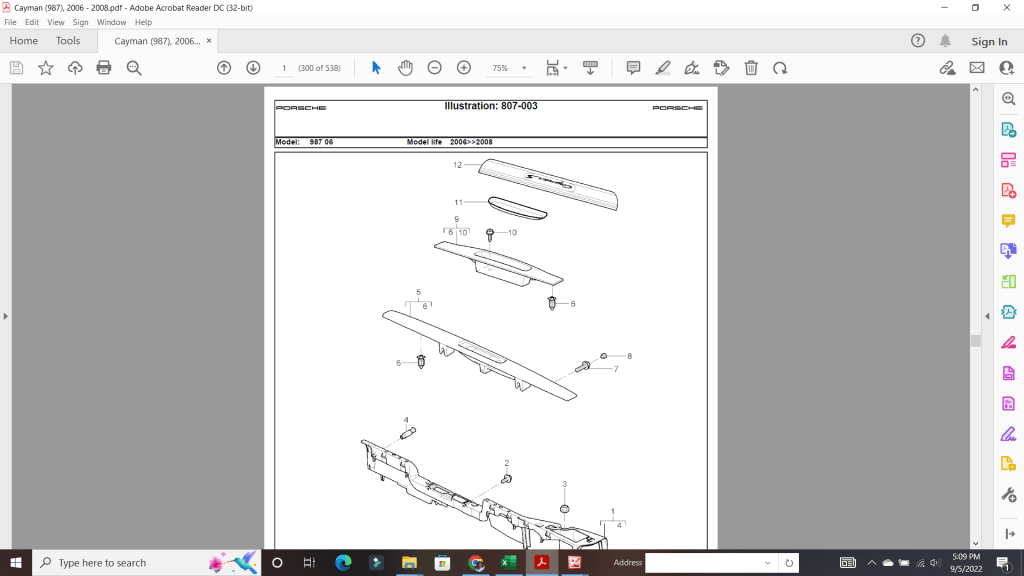Open Excel from the Windows taskbar
This screenshot has width=1024, height=576.
pos(508,562)
